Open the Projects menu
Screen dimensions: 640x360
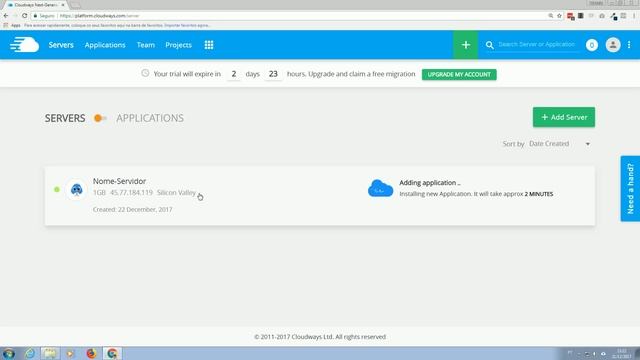coord(178,45)
